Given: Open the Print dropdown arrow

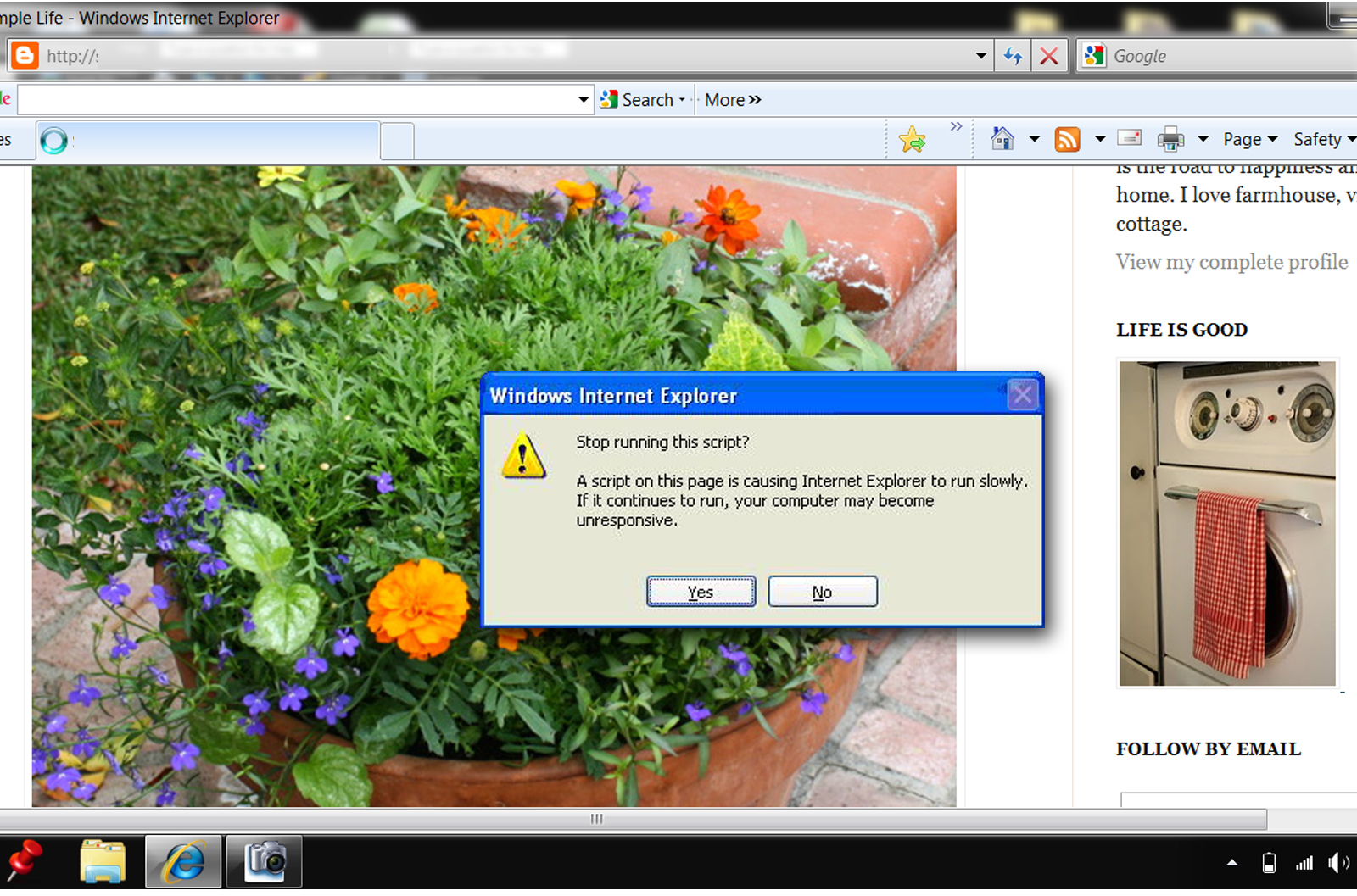Looking at the screenshot, I should coord(1203,139).
